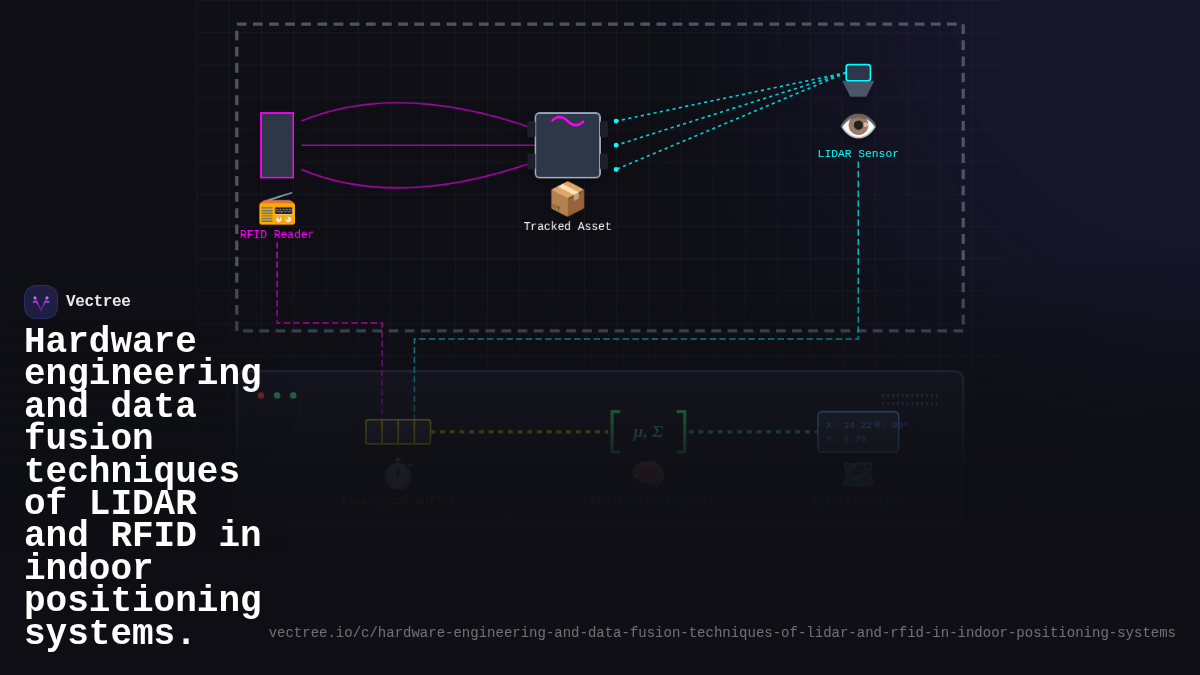Select the Spatial Output map icon
This screenshot has width=1200, height=675.
(857, 474)
